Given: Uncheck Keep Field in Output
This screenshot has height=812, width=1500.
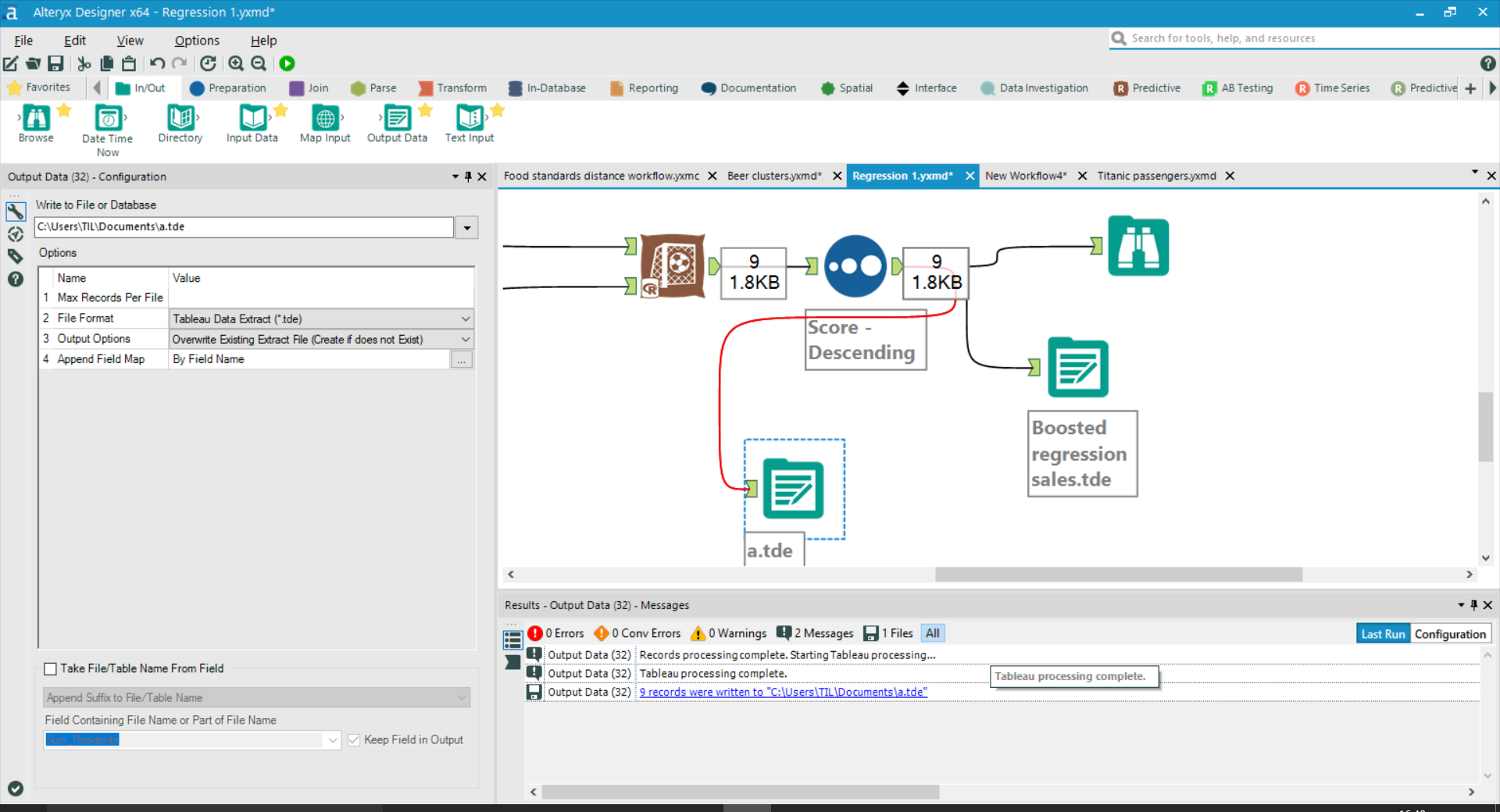Looking at the screenshot, I should [x=355, y=739].
